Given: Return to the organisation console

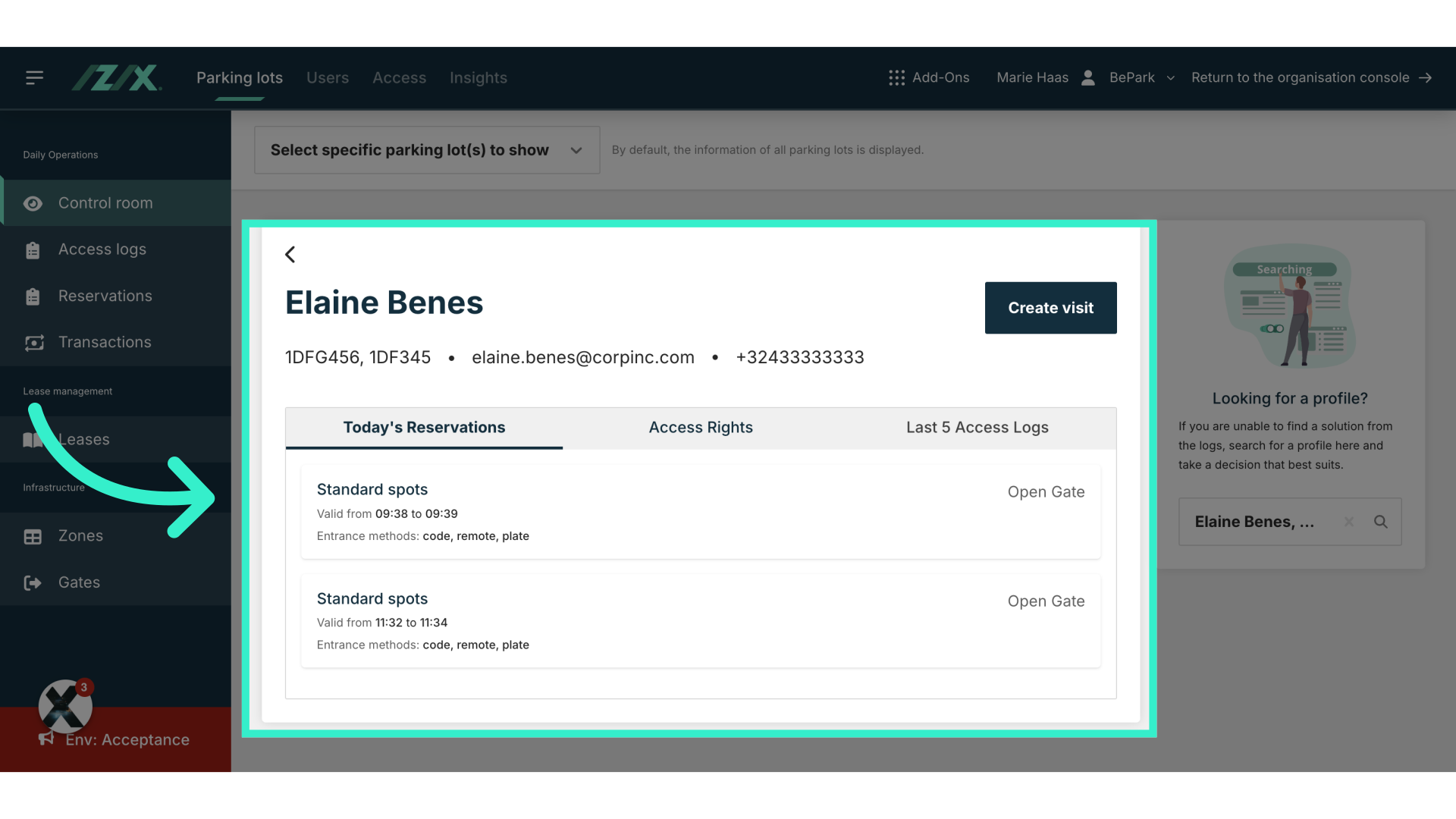Looking at the screenshot, I should coord(1310,77).
